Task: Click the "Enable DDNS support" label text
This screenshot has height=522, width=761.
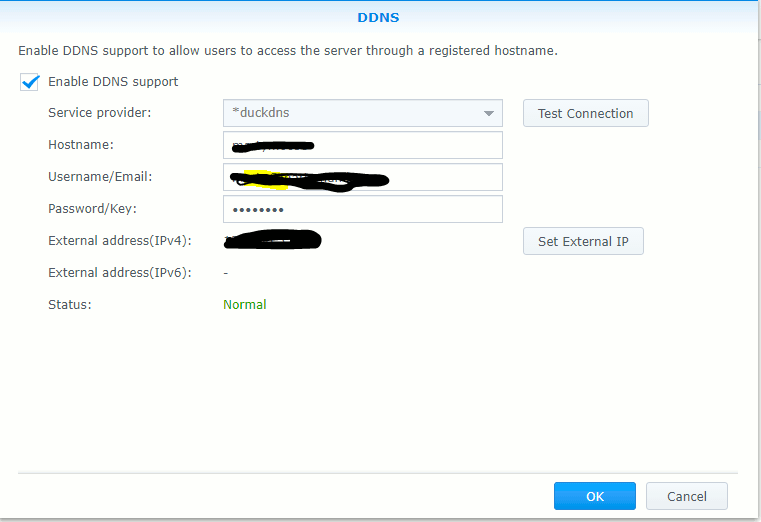Action: pos(113,82)
